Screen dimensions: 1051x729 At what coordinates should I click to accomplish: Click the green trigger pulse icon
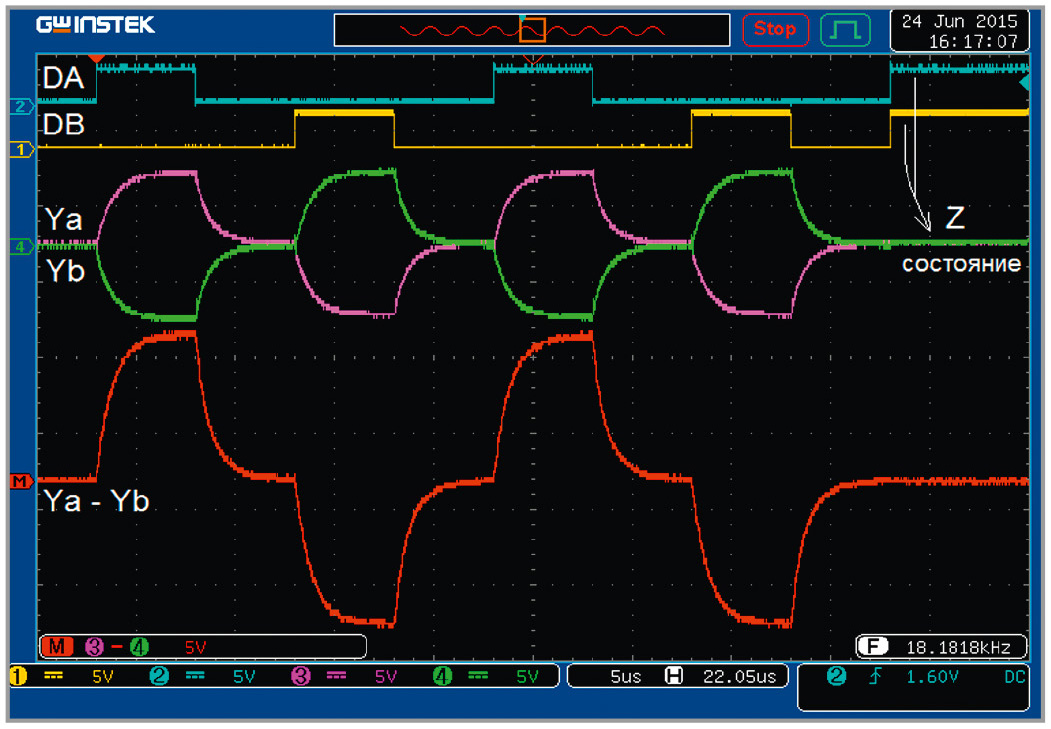845,29
